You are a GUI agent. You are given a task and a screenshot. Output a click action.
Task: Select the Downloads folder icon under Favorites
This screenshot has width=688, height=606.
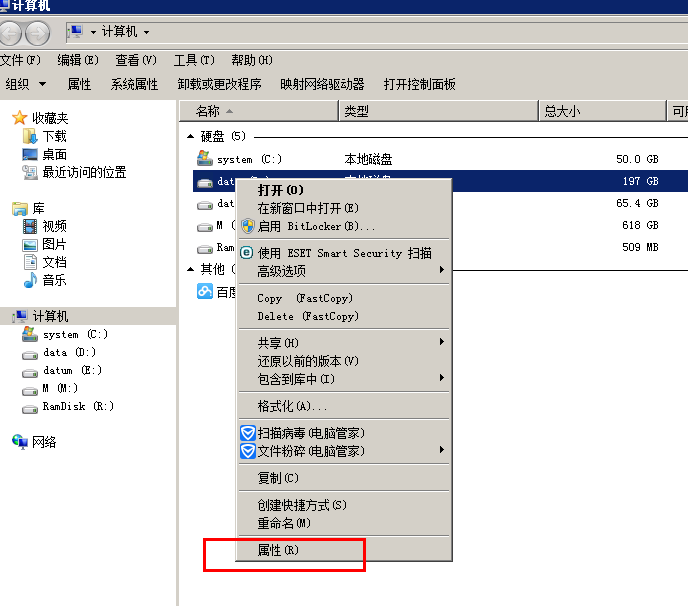(30, 136)
